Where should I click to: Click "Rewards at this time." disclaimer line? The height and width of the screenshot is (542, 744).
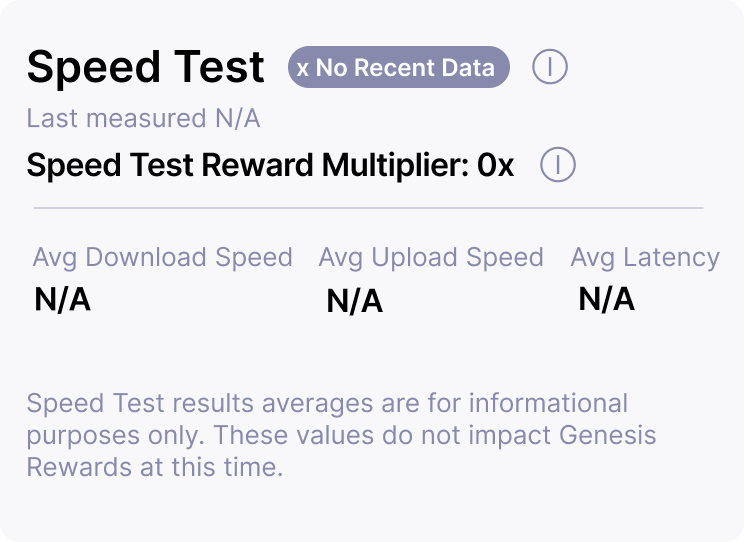click(155, 467)
